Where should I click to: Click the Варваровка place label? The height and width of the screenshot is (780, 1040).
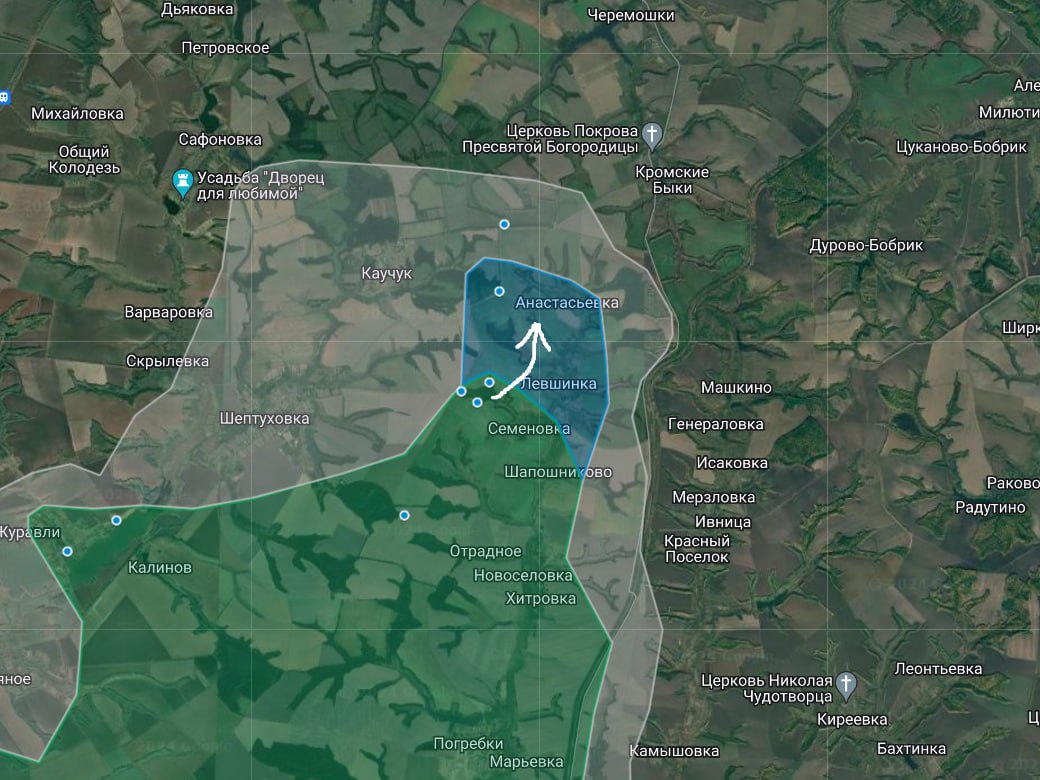coord(168,312)
